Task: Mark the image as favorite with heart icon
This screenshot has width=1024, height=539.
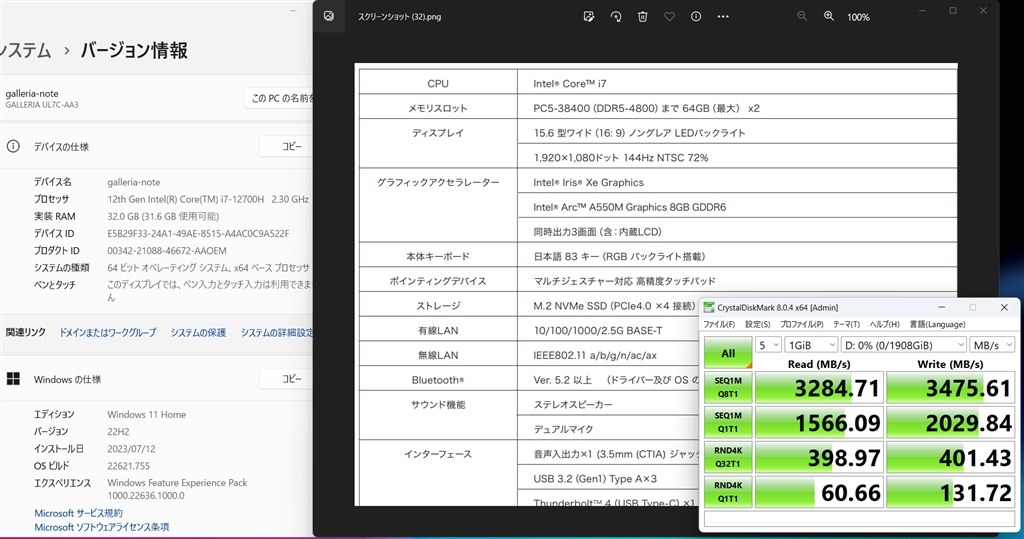Action: coord(669,16)
